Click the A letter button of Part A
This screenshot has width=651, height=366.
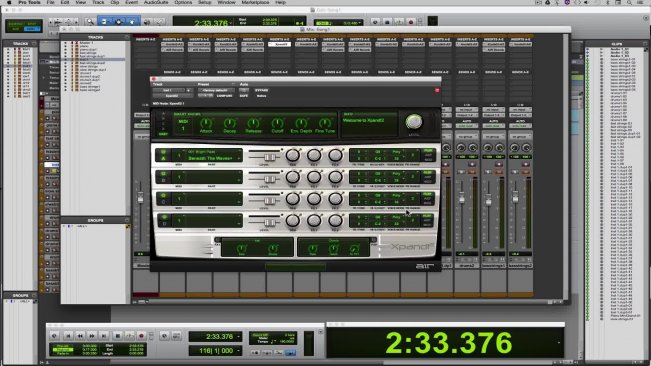point(163,159)
